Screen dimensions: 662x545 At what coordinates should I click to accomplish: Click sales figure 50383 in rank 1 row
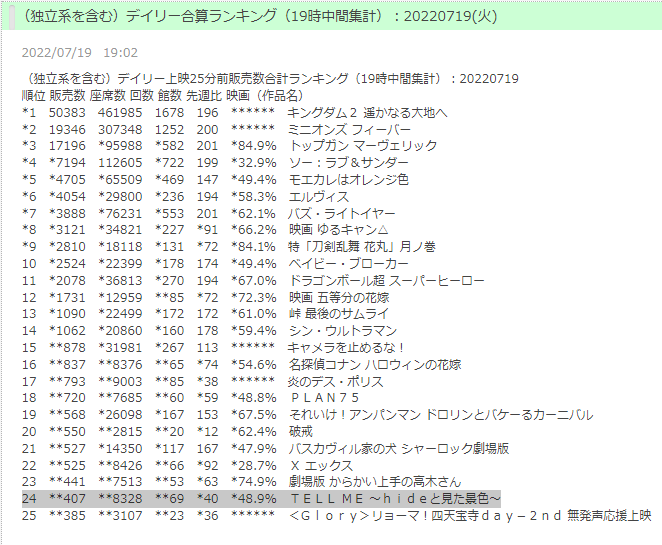pos(67,113)
